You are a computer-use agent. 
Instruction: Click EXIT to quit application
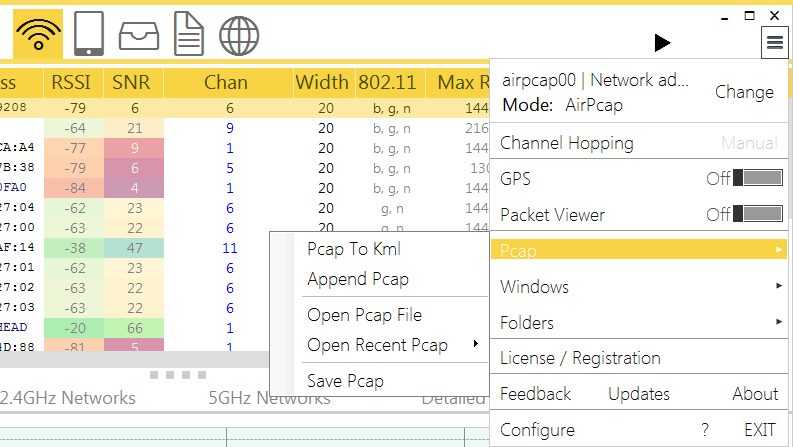(760, 430)
